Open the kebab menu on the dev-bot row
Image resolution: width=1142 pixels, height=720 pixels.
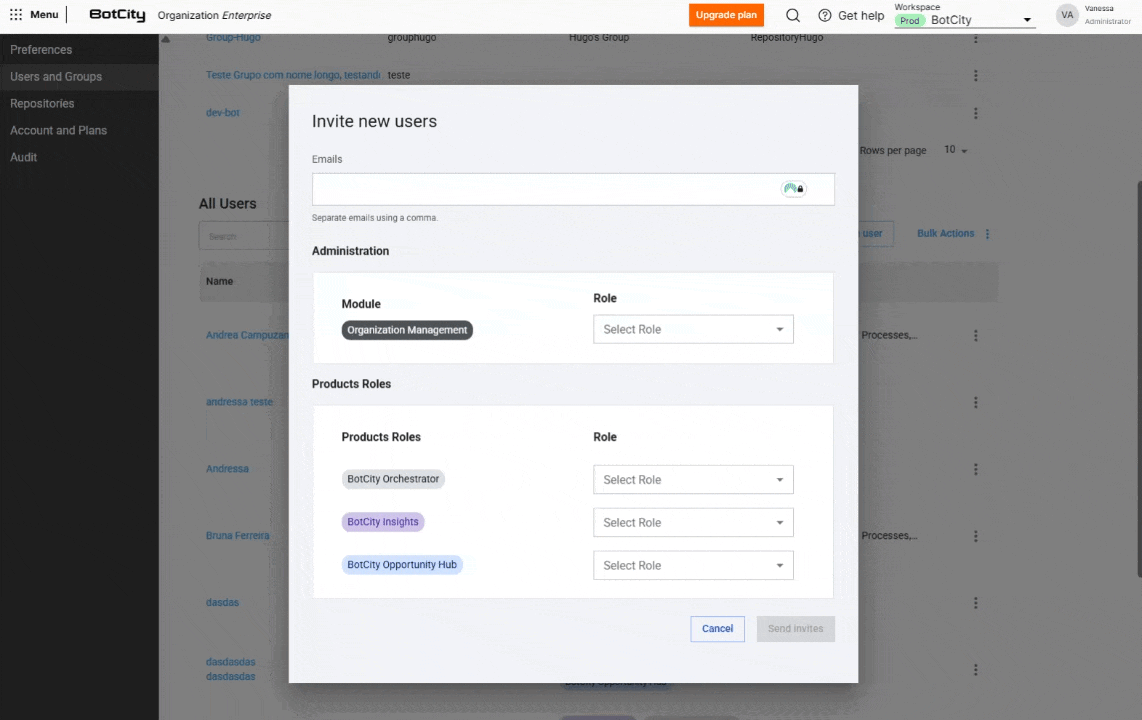976,113
